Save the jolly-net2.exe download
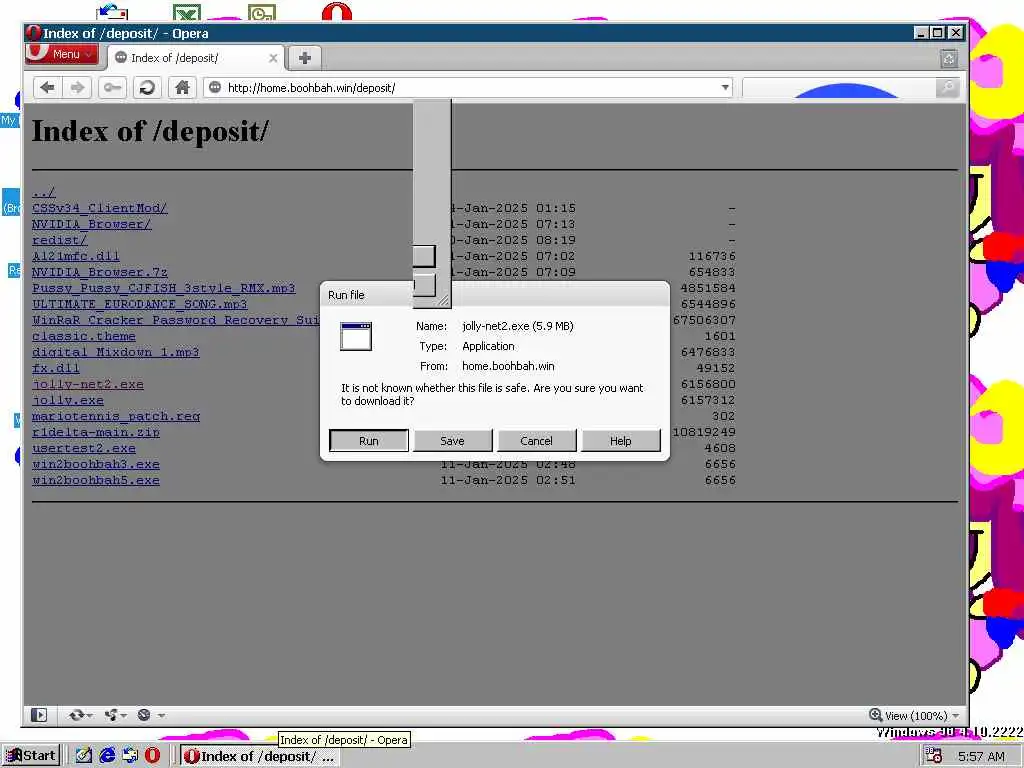Screen dimensions: 1024x768 453,441
